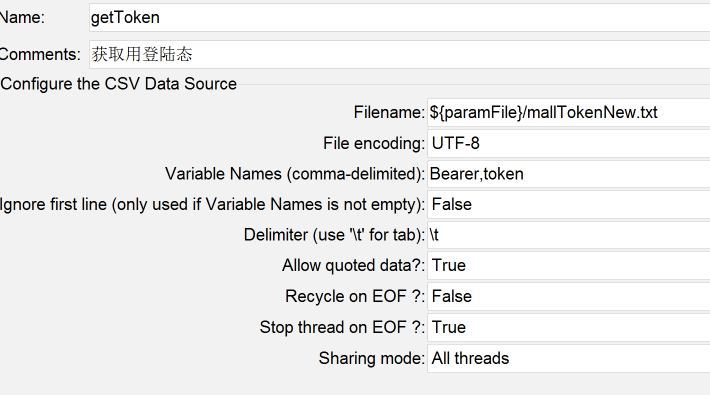Image resolution: width=710 pixels, height=395 pixels.
Task: Click the 'Recycle on EOF ?:' label
Action: click(355, 296)
